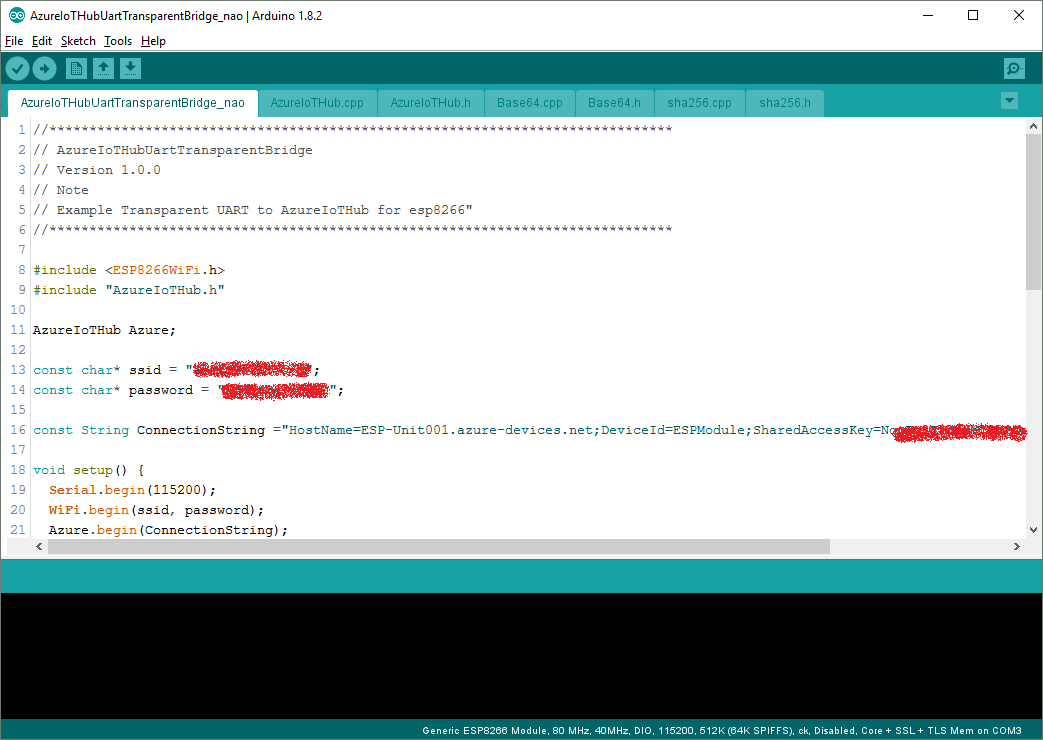Screen dimensions: 1043x740
Task: Click the 'AzureIoTHub Azure;' declaration line
Action: pos(104,330)
